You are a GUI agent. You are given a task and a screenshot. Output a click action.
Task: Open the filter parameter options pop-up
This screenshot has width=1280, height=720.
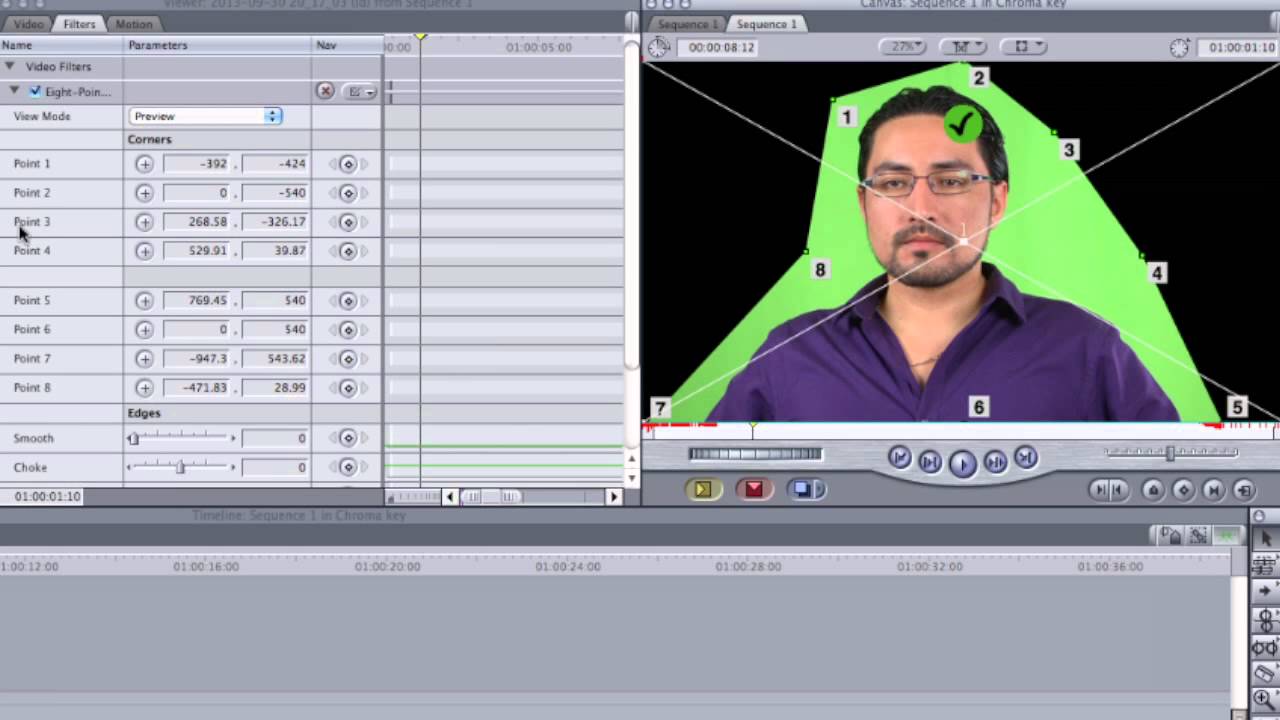(x=360, y=92)
